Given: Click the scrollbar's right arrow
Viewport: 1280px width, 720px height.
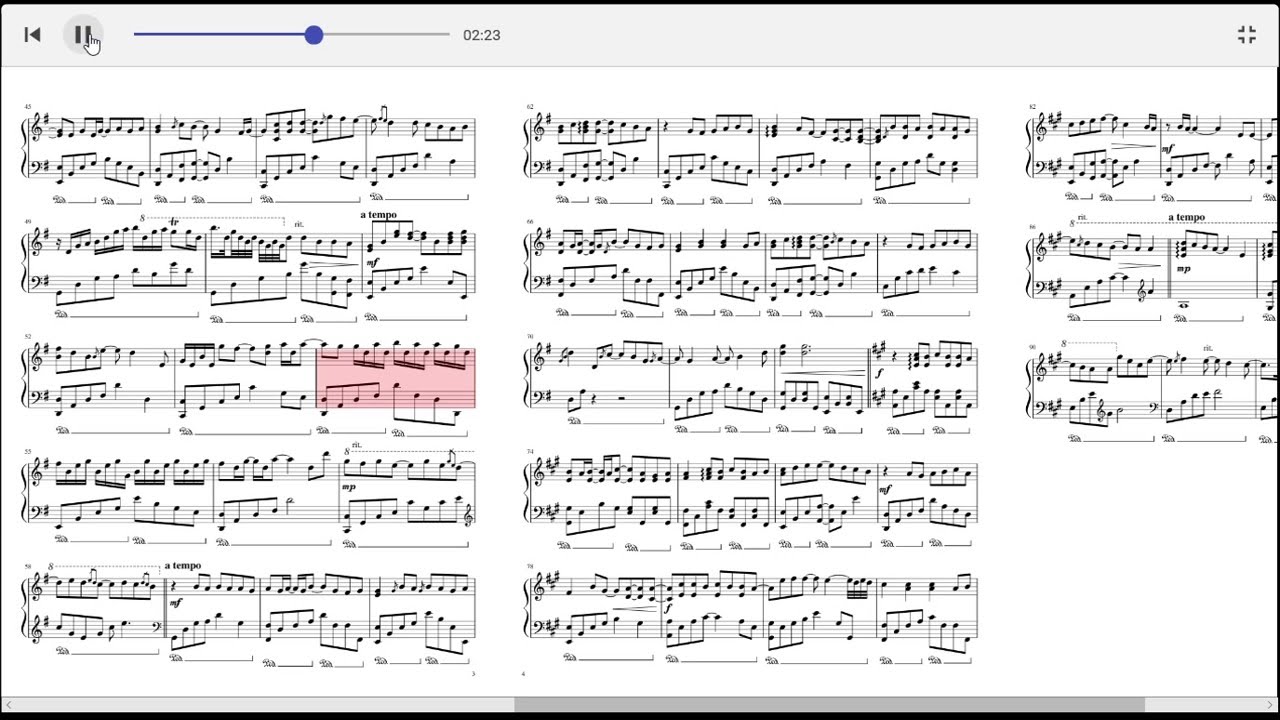Looking at the screenshot, I should coord(1271,706).
